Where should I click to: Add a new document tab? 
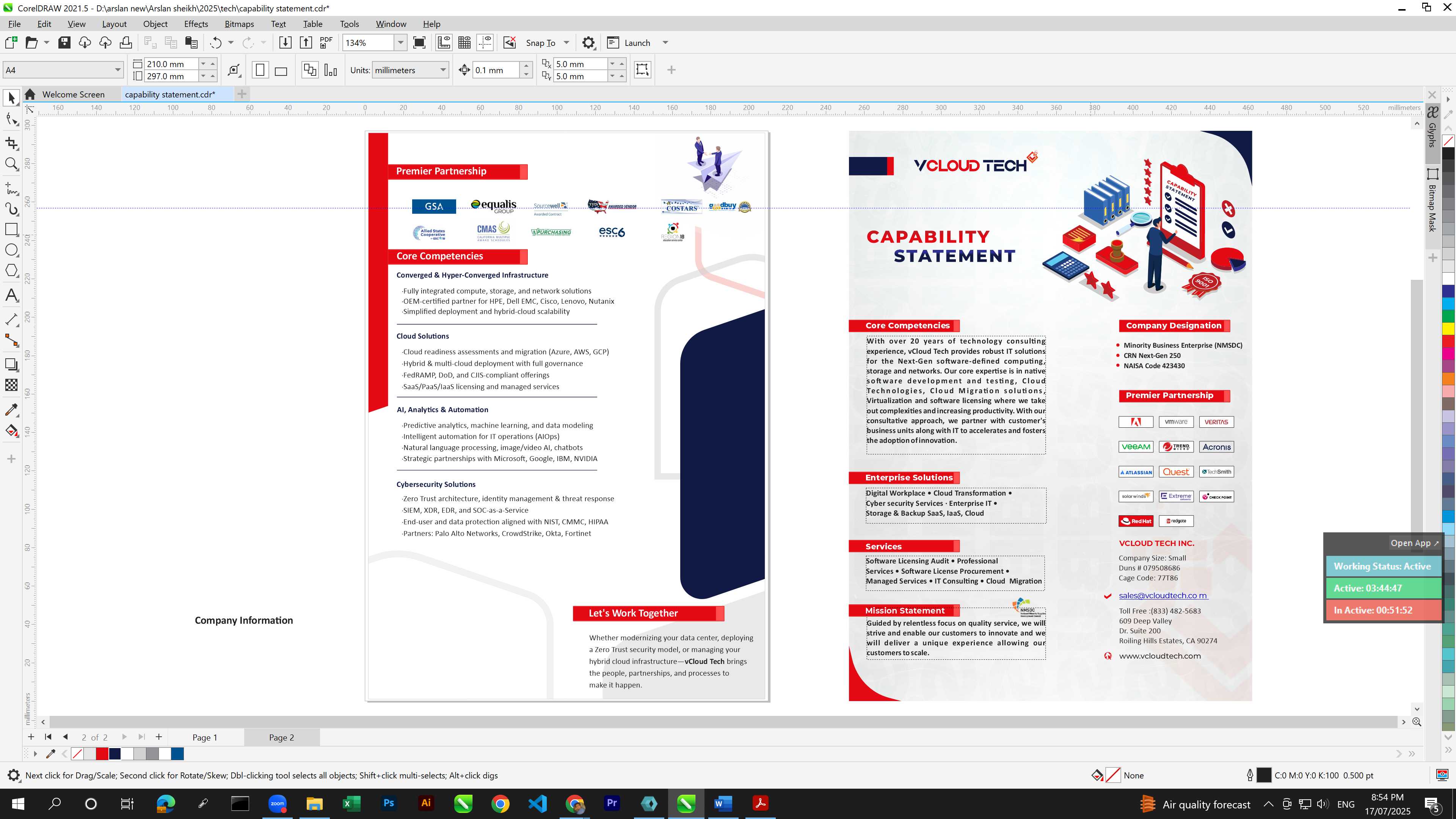242,94
